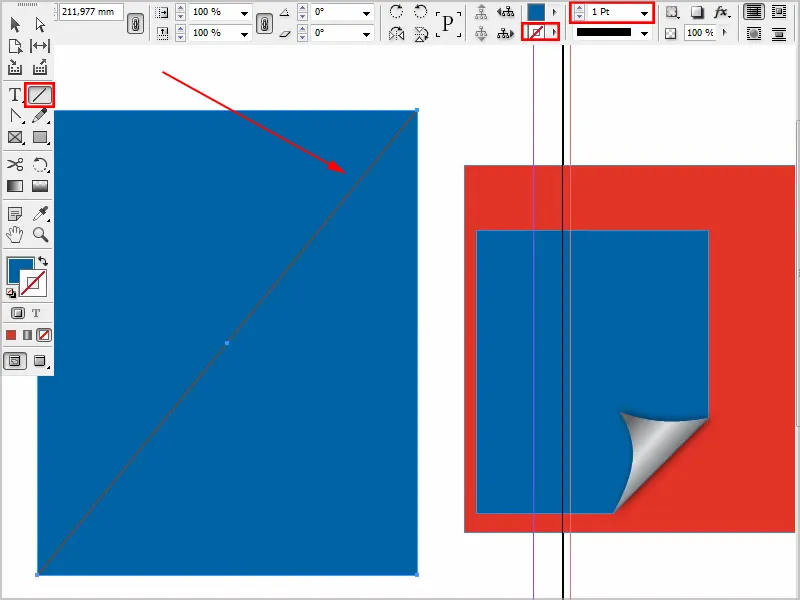
Task: Activate the Line tool
Action: coord(39,95)
